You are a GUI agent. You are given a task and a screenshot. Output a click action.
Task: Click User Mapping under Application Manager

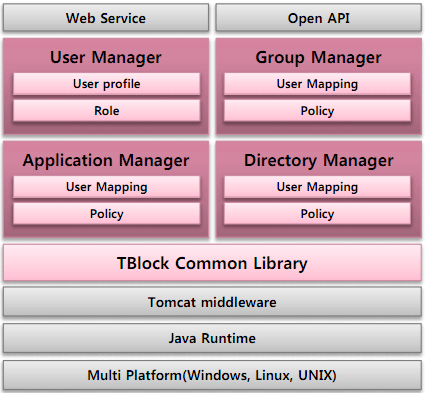(x=107, y=187)
